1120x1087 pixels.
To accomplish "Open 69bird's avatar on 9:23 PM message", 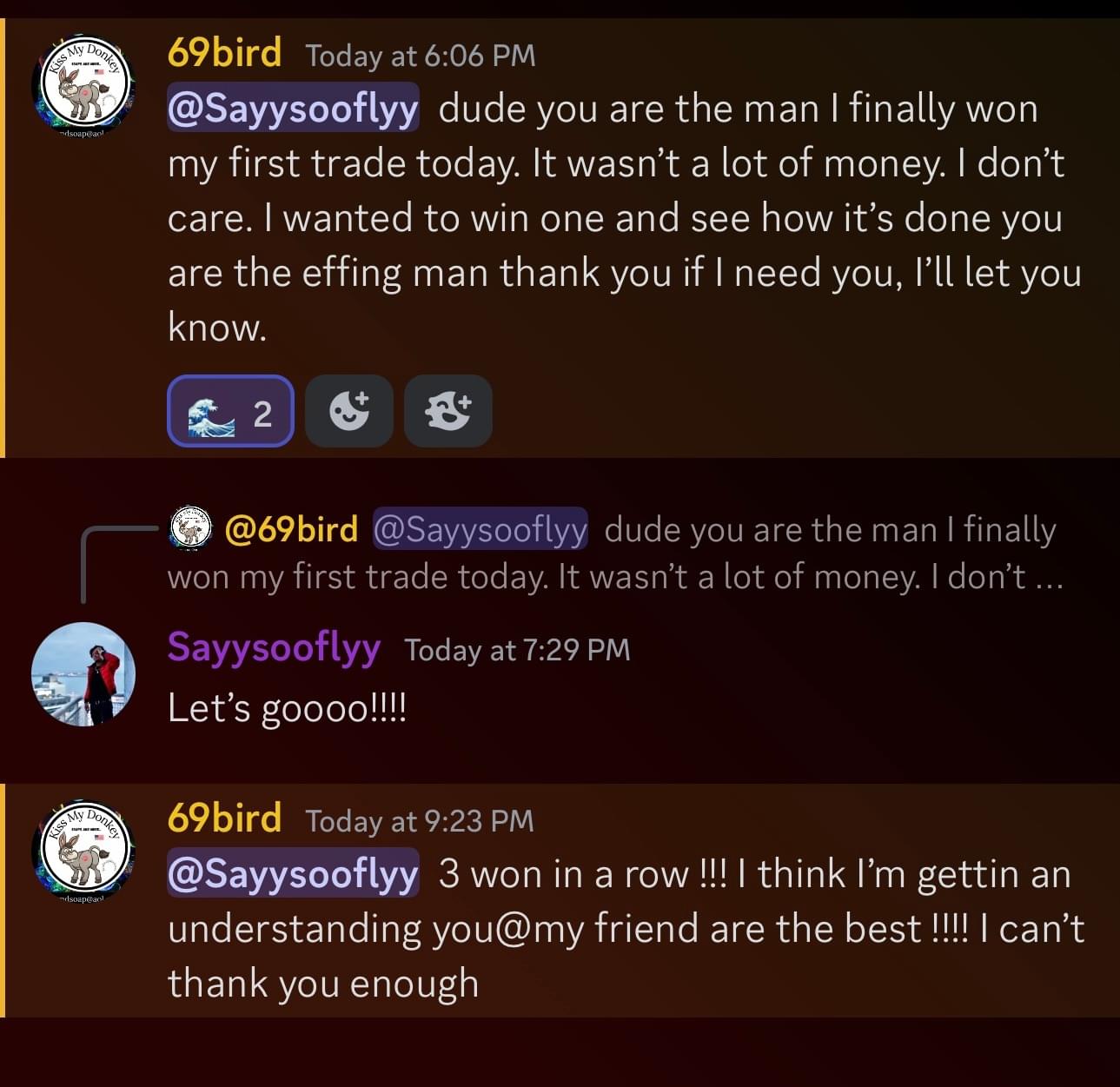I will [83, 851].
